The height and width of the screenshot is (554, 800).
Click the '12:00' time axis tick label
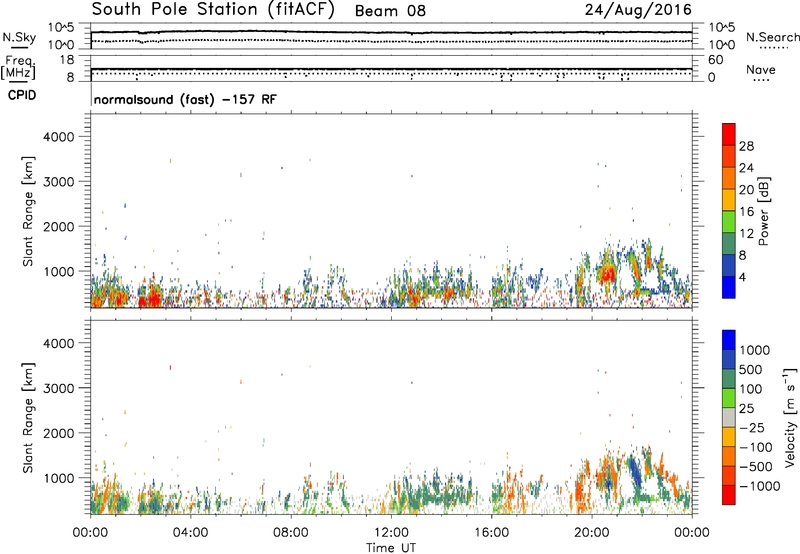point(391,533)
